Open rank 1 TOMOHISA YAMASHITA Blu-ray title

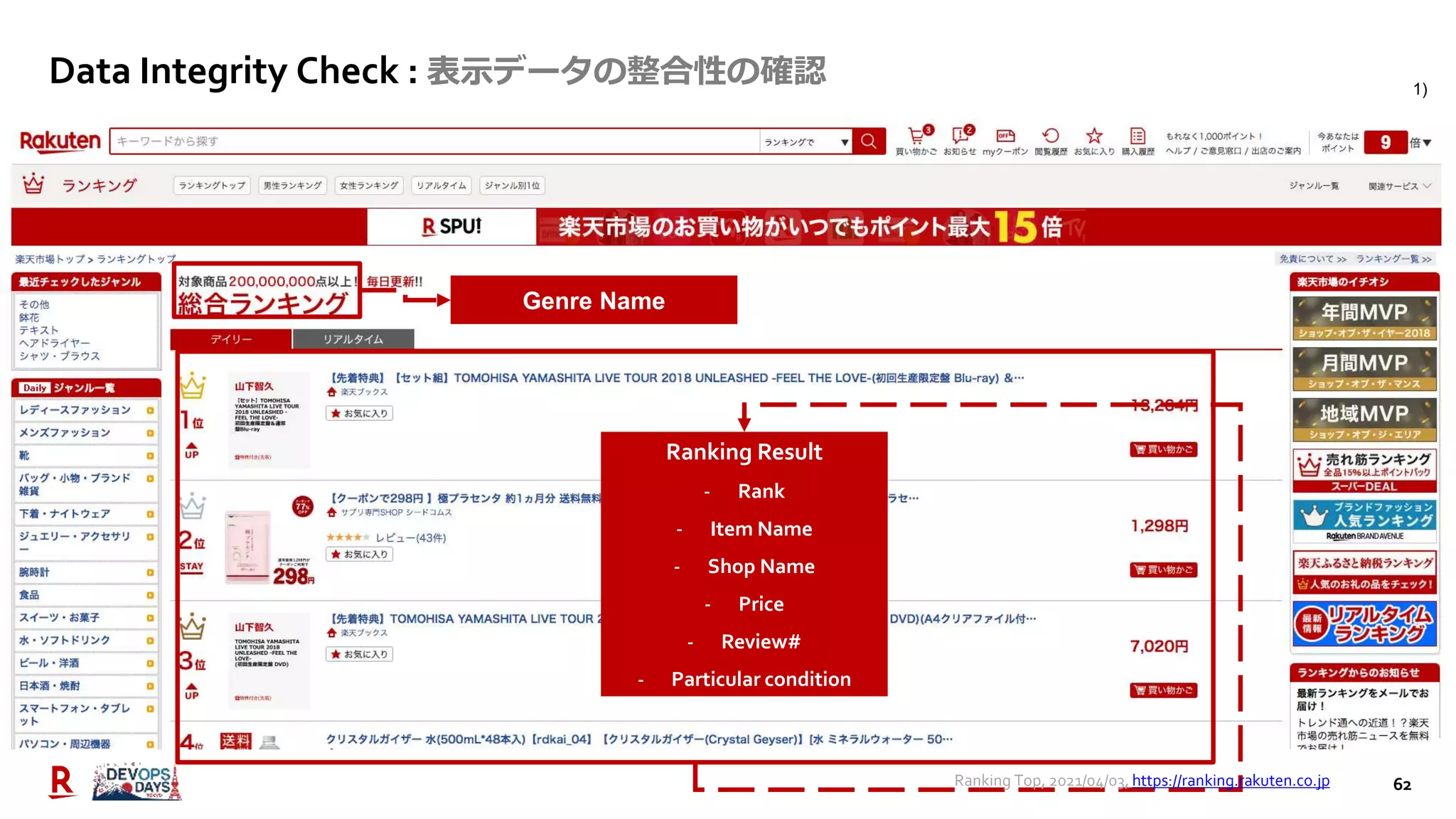[x=677, y=378]
